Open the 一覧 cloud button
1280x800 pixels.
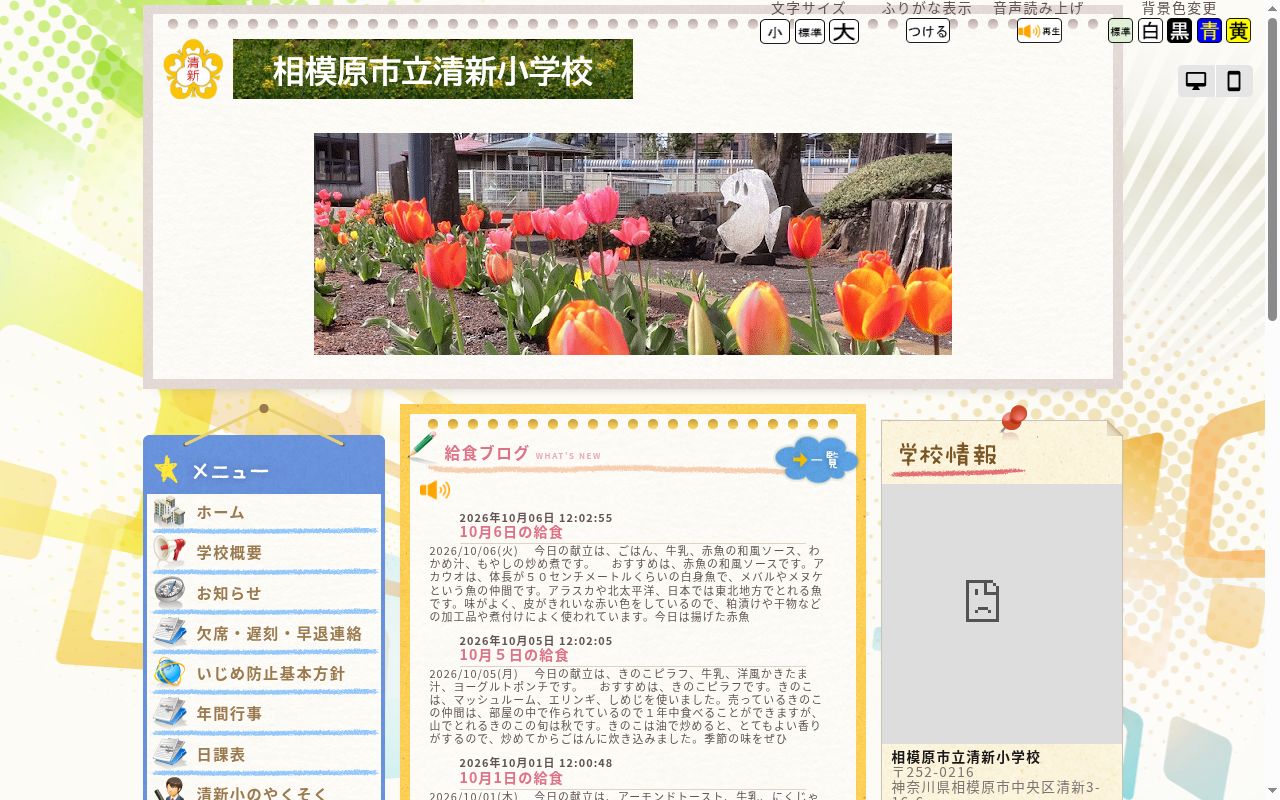(817, 460)
